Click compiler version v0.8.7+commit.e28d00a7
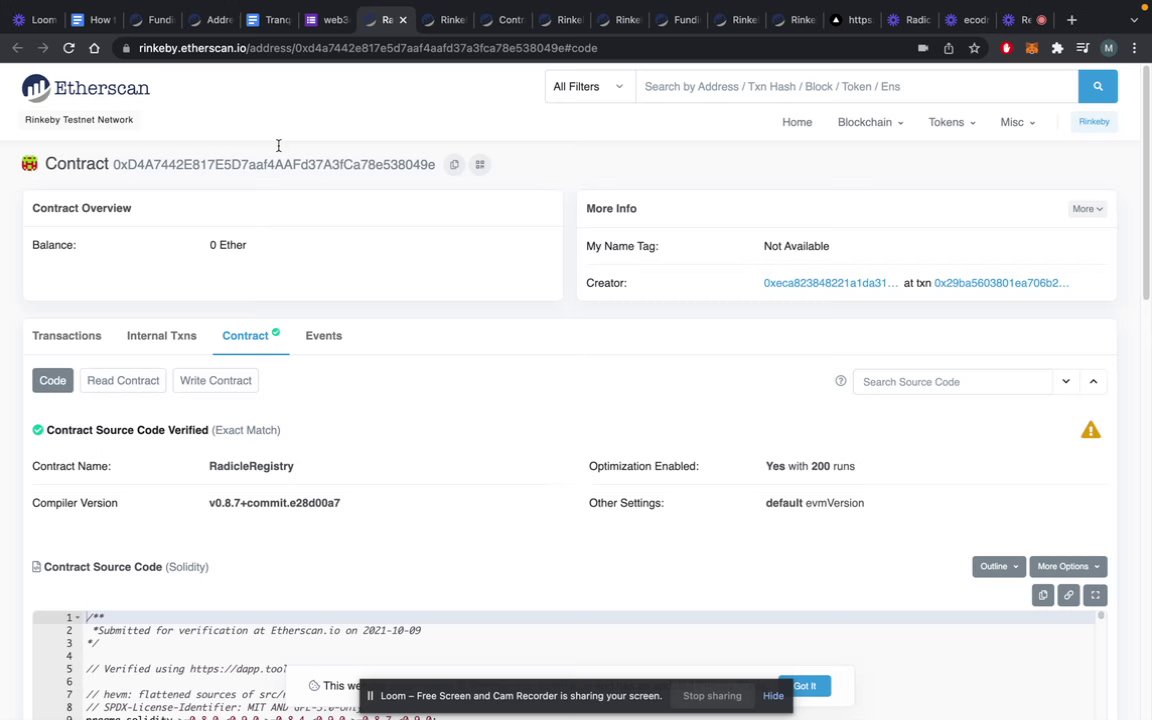Image resolution: width=1152 pixels, height=720 pixels. [275, 503]
